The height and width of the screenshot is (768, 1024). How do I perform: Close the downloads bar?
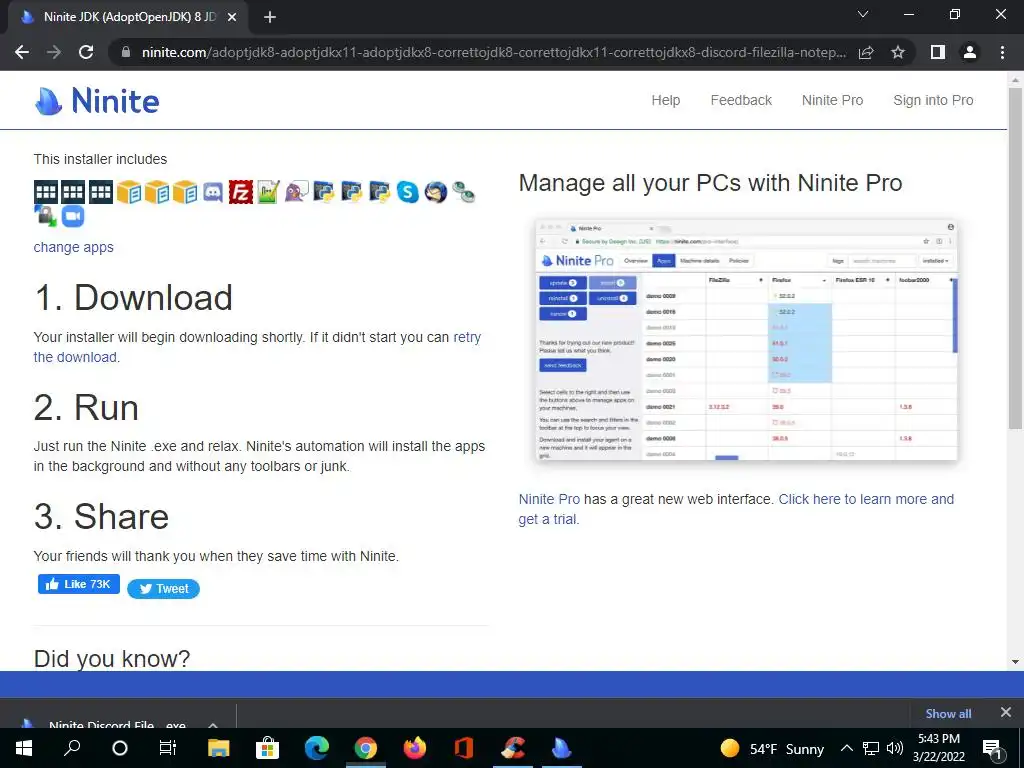(1006, 712)
